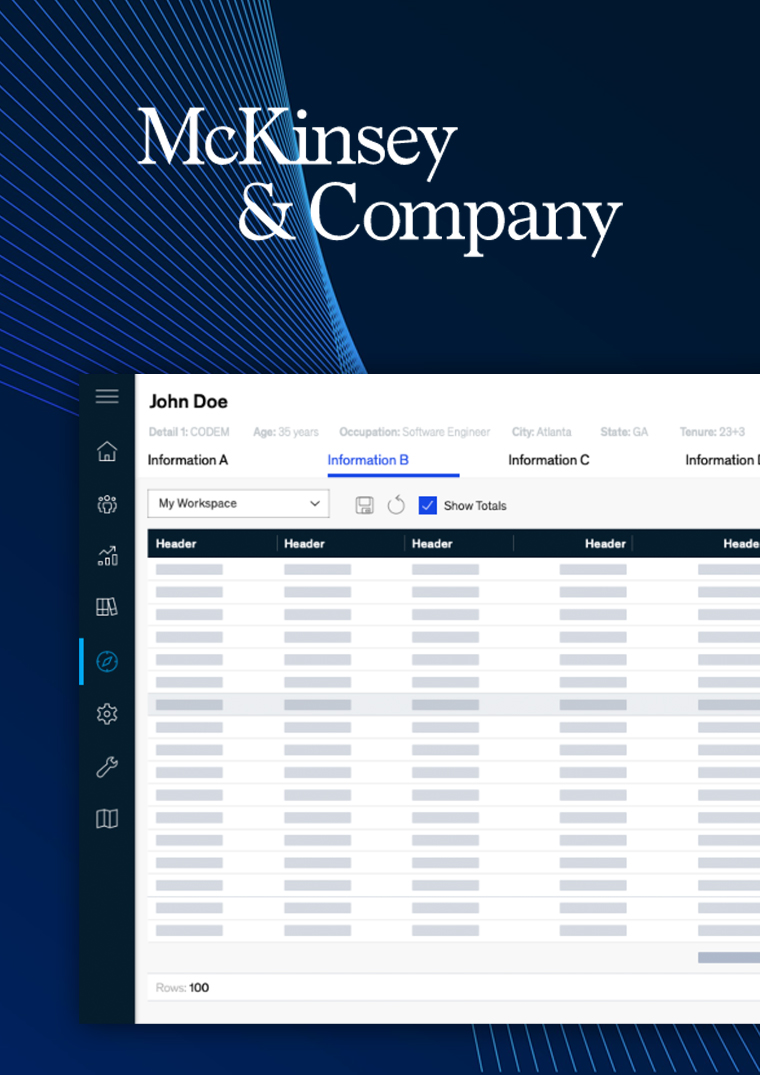
Task: Uncheck the Show Totals checkbox
Action: [x=428, y=505]
